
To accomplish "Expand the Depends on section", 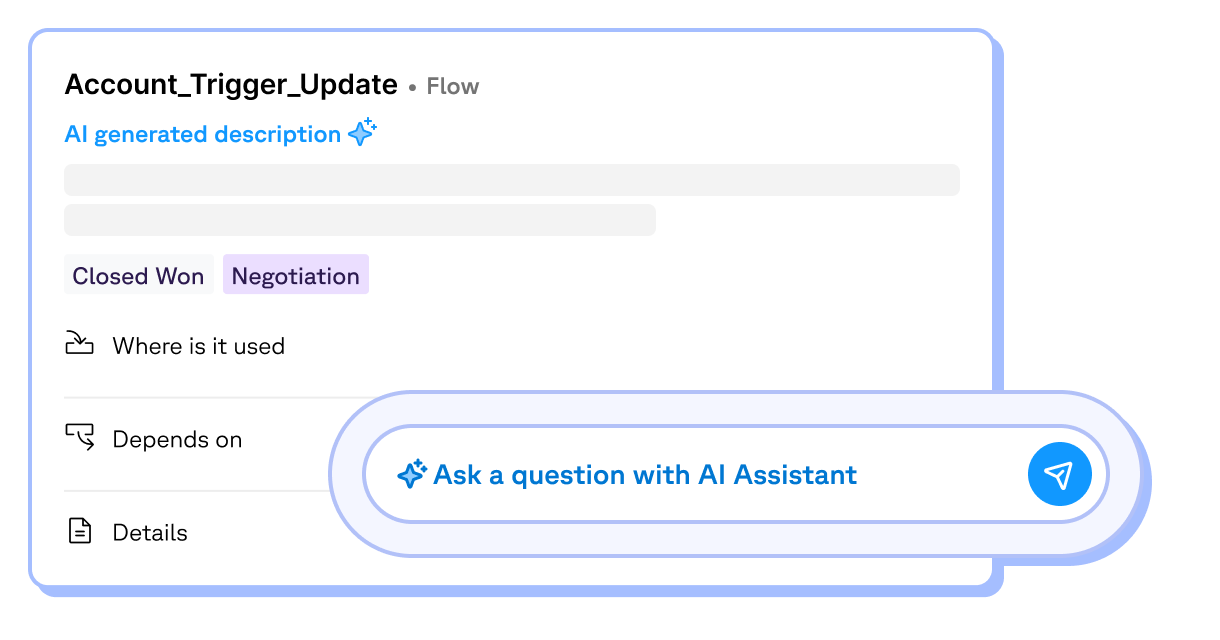I will (x=177, y=439).
